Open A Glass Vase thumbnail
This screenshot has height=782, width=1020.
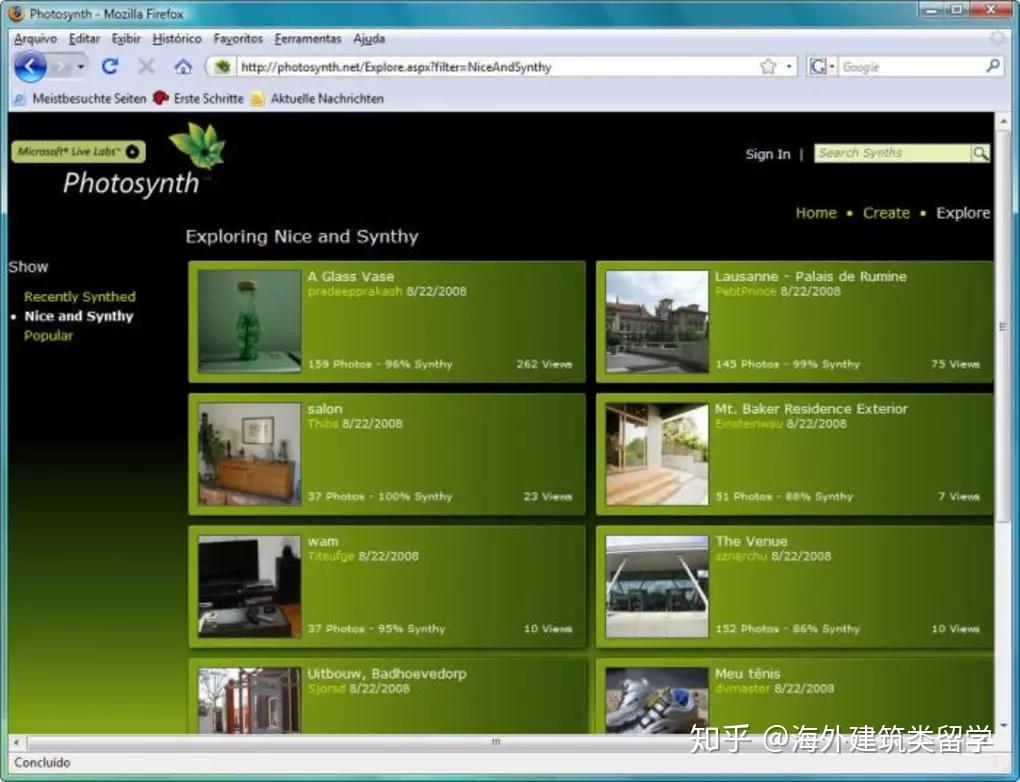pyautogui.click(x=250, y=321)
